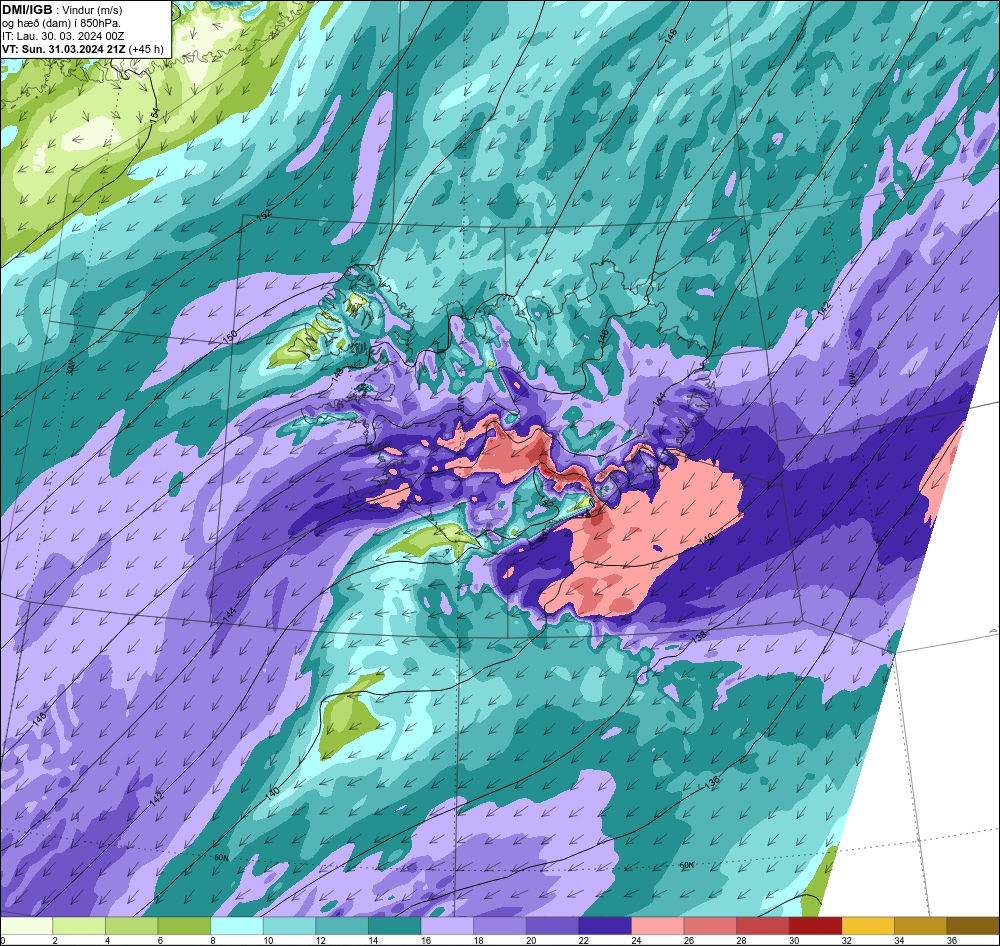Select the legend scale value '2'

53,940
